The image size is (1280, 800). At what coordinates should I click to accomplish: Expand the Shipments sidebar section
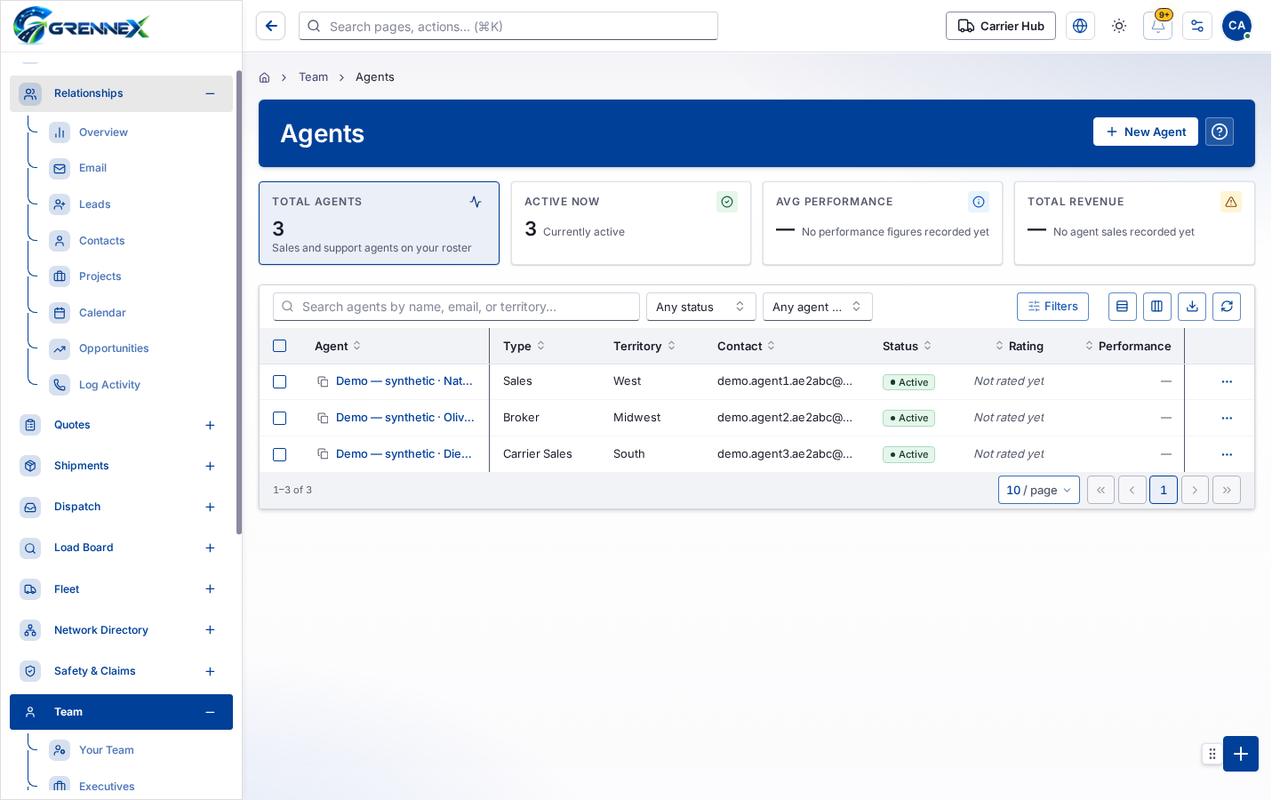[210, 466]
